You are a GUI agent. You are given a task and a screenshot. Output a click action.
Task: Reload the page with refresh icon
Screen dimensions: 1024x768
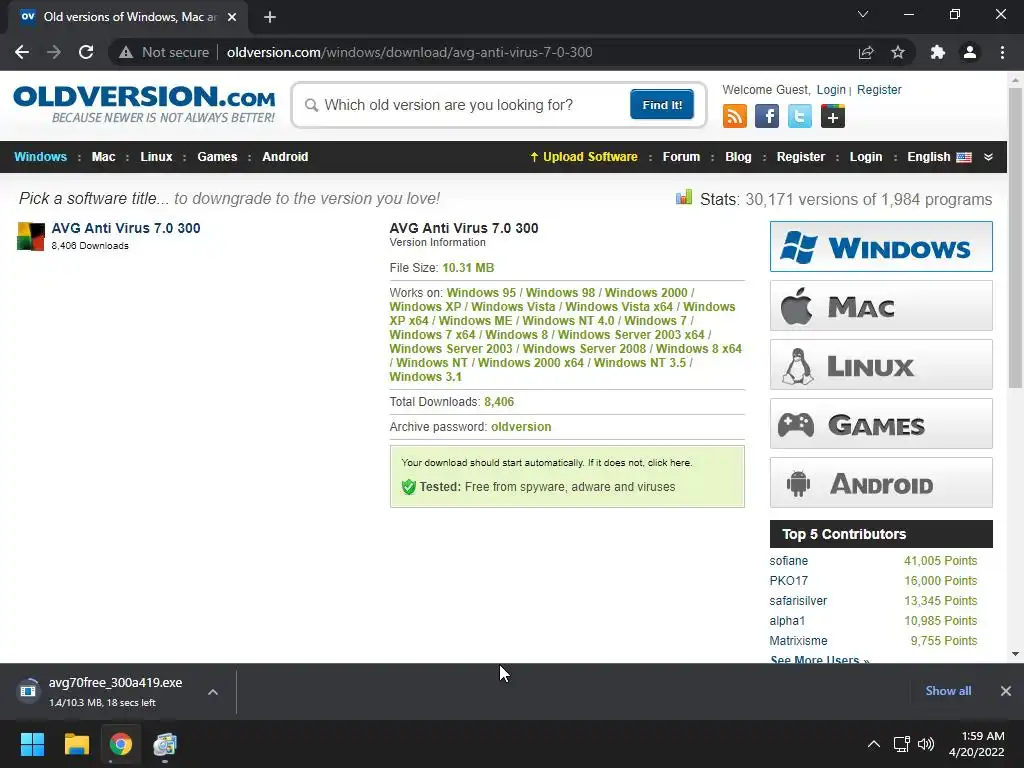pyautogui.click(x=86, y=52)
